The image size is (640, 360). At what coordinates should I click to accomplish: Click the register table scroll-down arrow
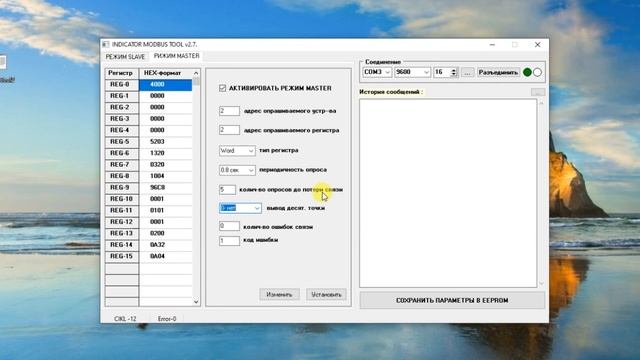tap(196, 302)
